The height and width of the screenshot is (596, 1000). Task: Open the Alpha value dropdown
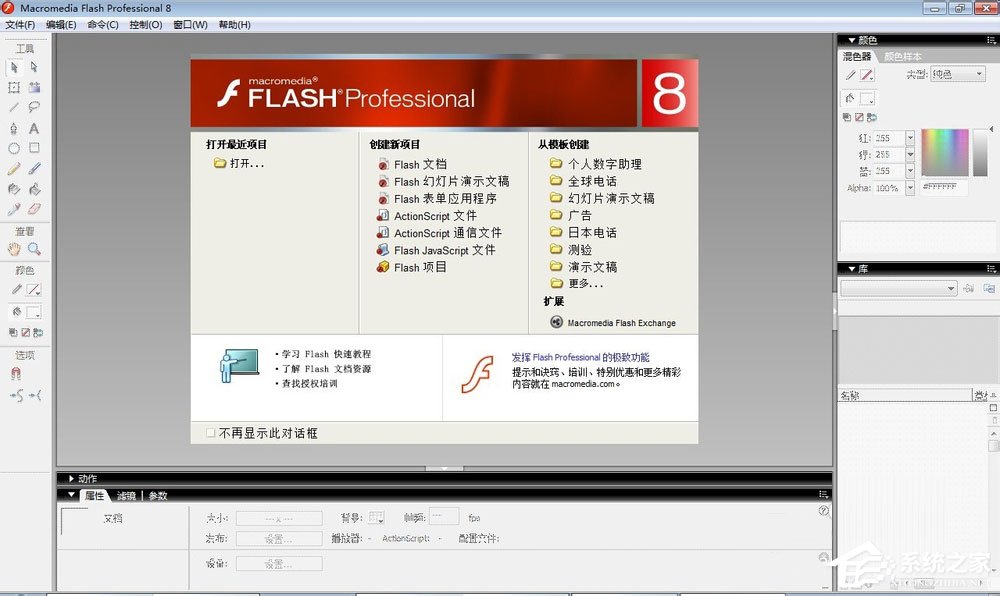click(x=911, y=187)
